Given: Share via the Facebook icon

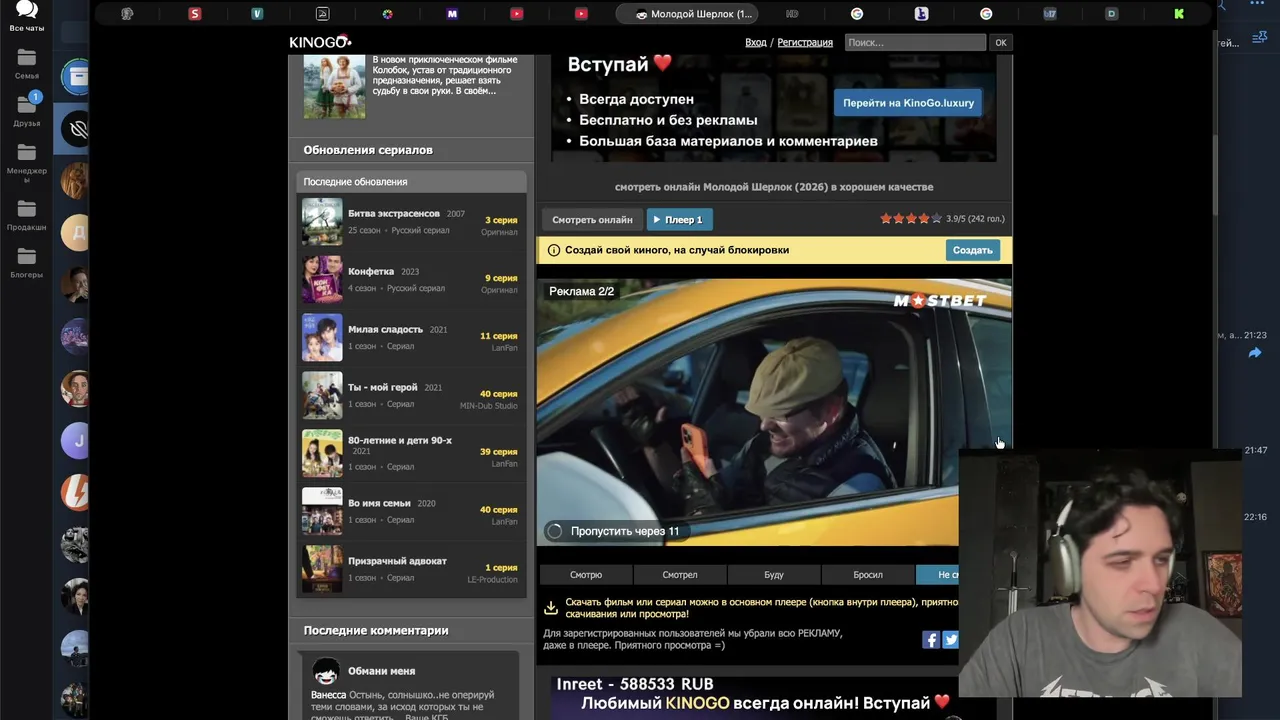Looking at the screenshot, I should pos(931,640).
